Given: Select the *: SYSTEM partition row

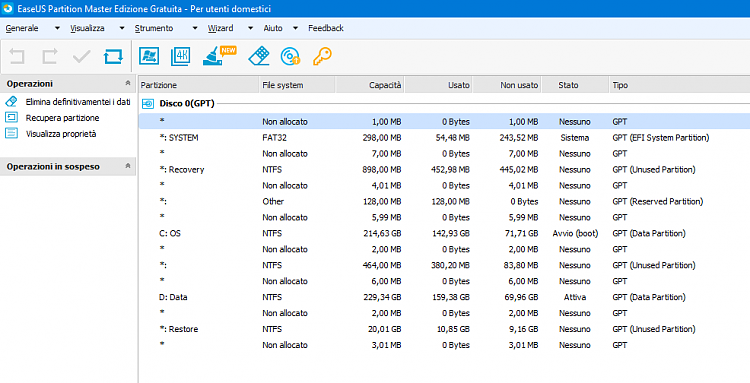Looking at the screenshot, I should (x=444, y=138).
